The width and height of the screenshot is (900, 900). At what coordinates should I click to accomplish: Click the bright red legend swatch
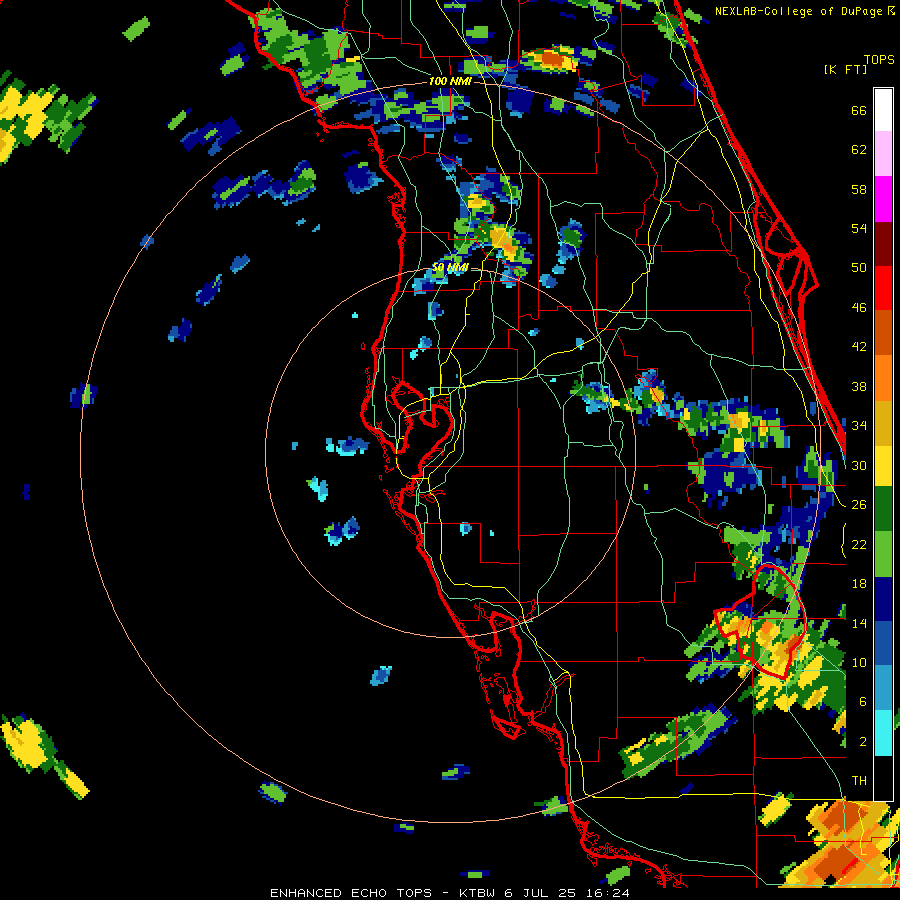pyautogui.click(x=883, y=288)
